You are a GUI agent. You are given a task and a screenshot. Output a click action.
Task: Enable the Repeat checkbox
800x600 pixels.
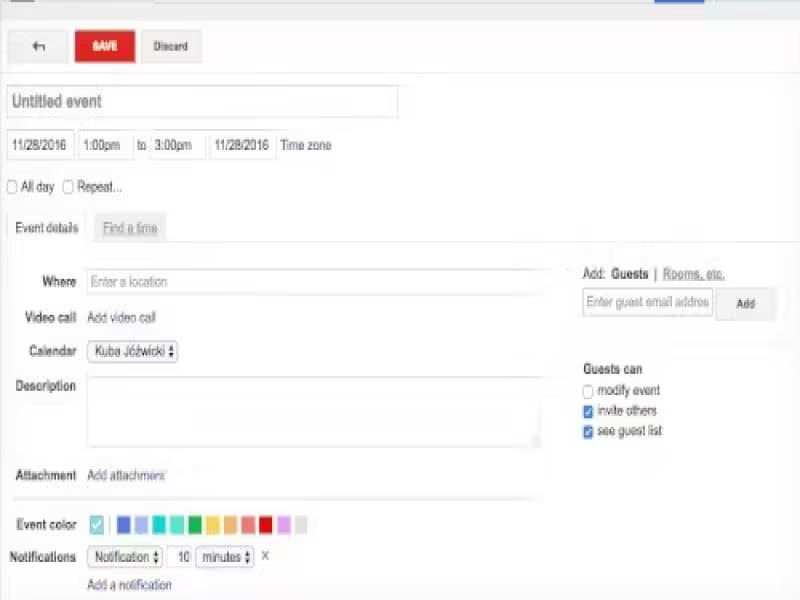[68, 187]
